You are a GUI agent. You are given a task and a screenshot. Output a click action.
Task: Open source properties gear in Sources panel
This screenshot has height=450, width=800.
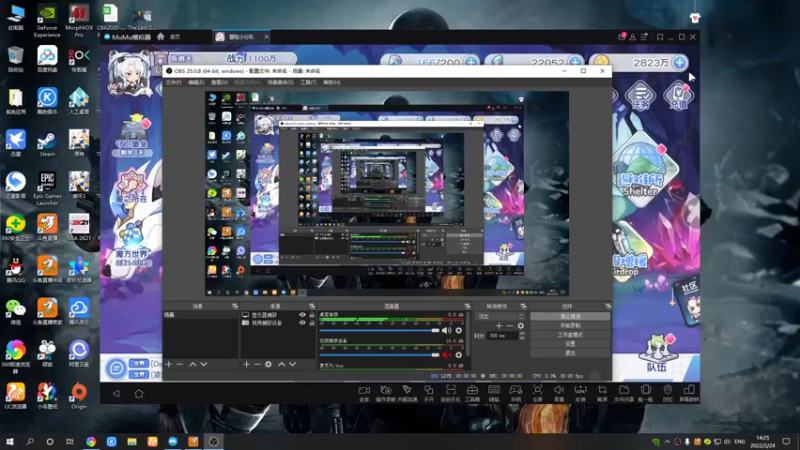[x=268, y=364]
